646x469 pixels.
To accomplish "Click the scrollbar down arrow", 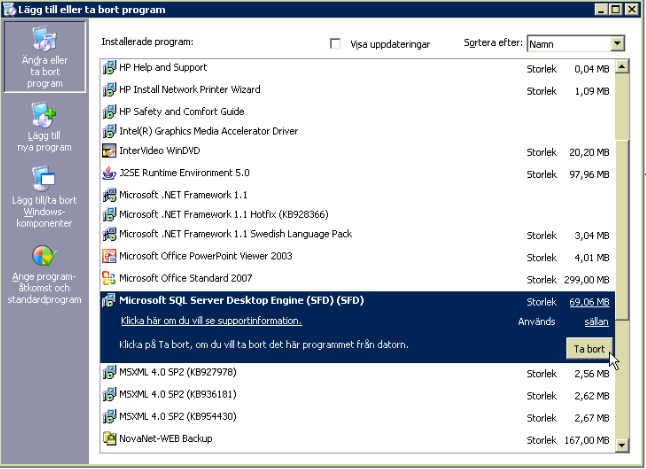I will (622, 445).
